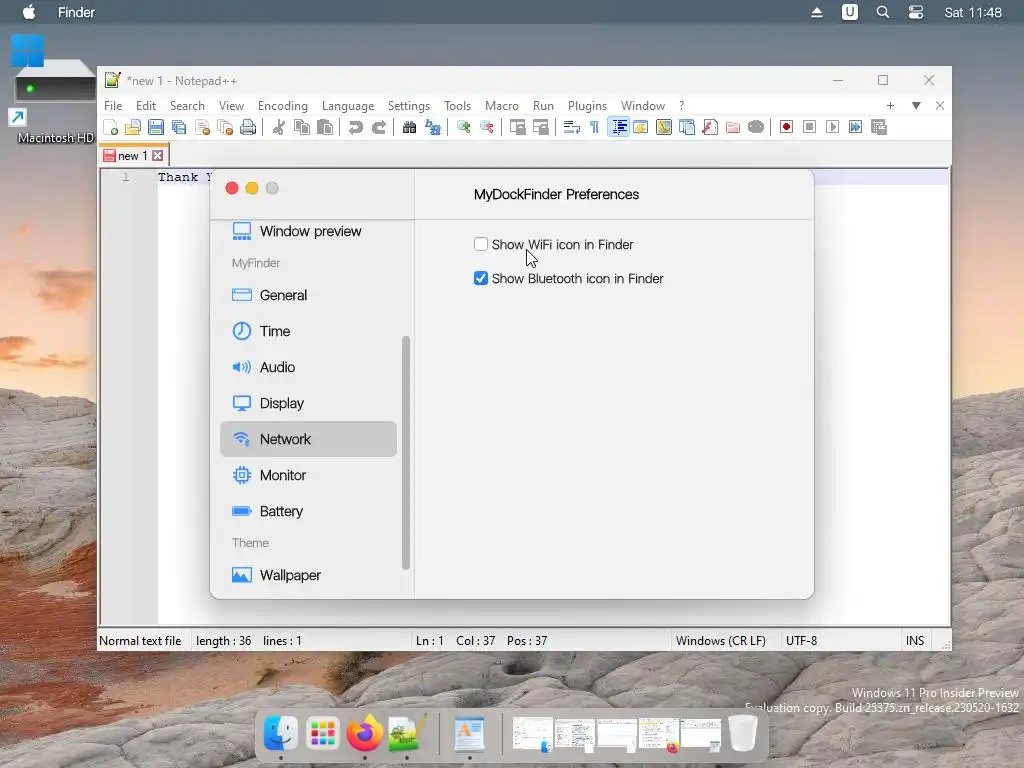Select General in MyFinder sidebar section
Viewport: 1024px width, 768px height.
pos(308,295)
